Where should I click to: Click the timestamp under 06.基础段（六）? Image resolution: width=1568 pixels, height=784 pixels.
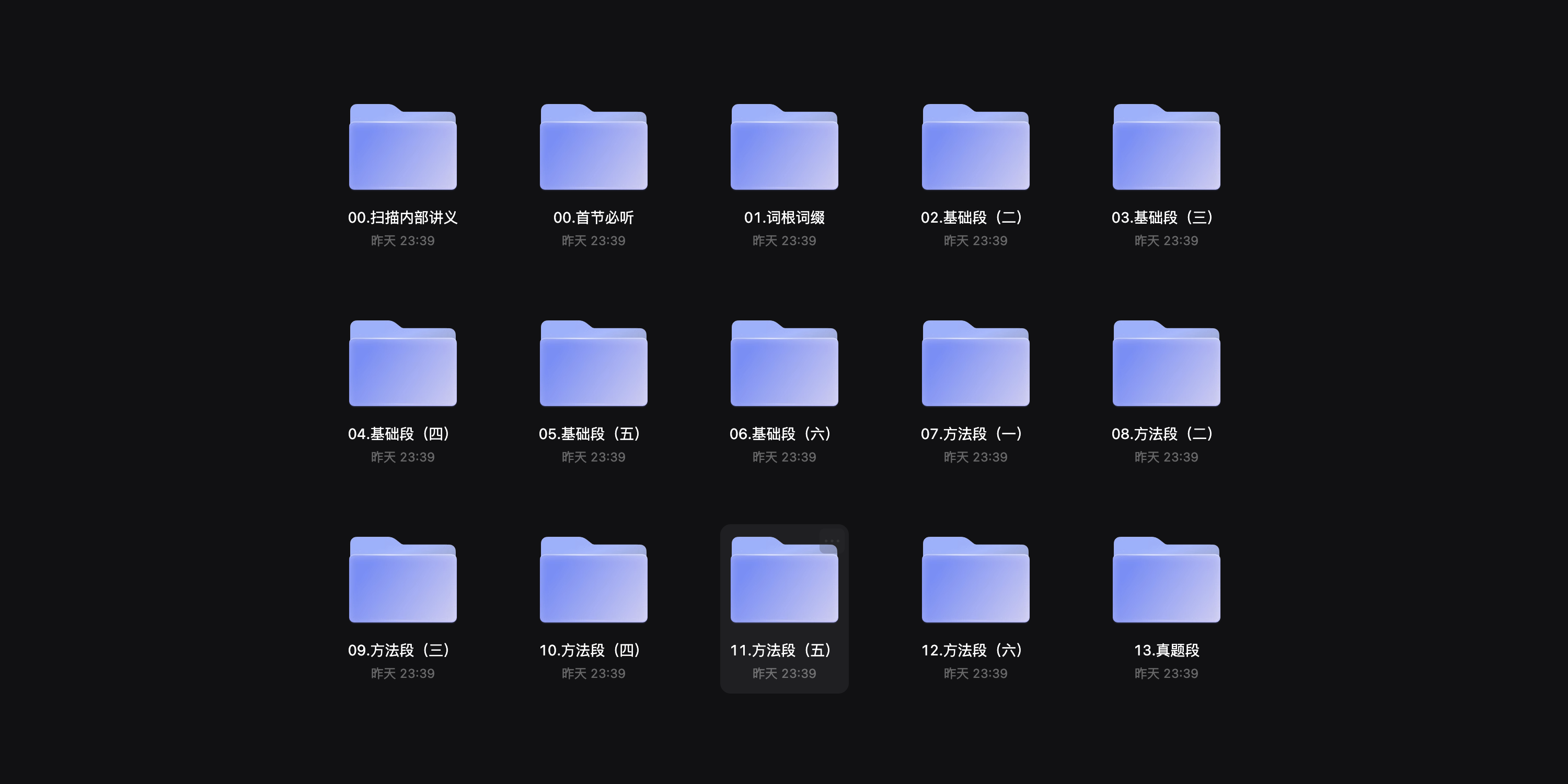coord(784,457)
